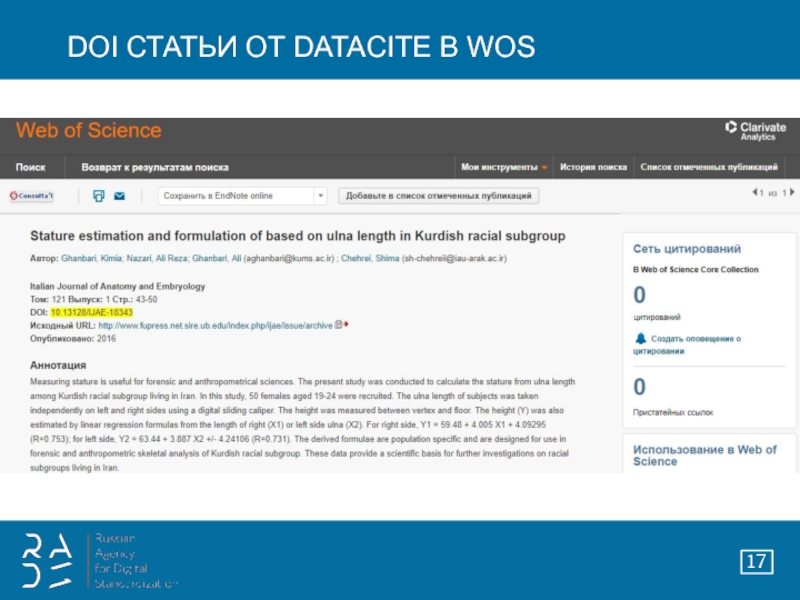Click the Том: 121 Выпуск: 1 line
This screenshot has height=600, width=800.
click(93, 299)
